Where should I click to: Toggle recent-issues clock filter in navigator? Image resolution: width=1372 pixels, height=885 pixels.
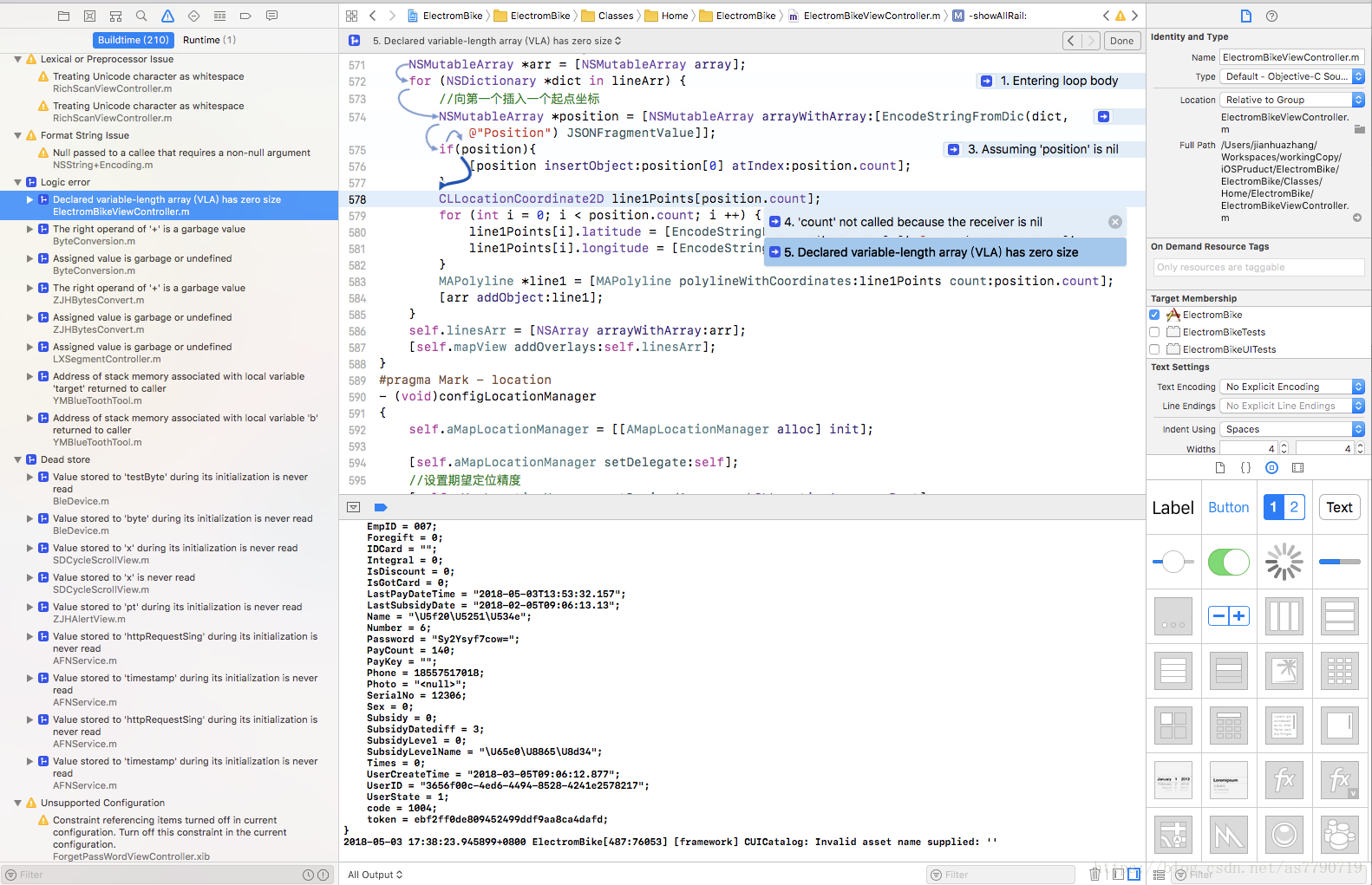(308, 875)
